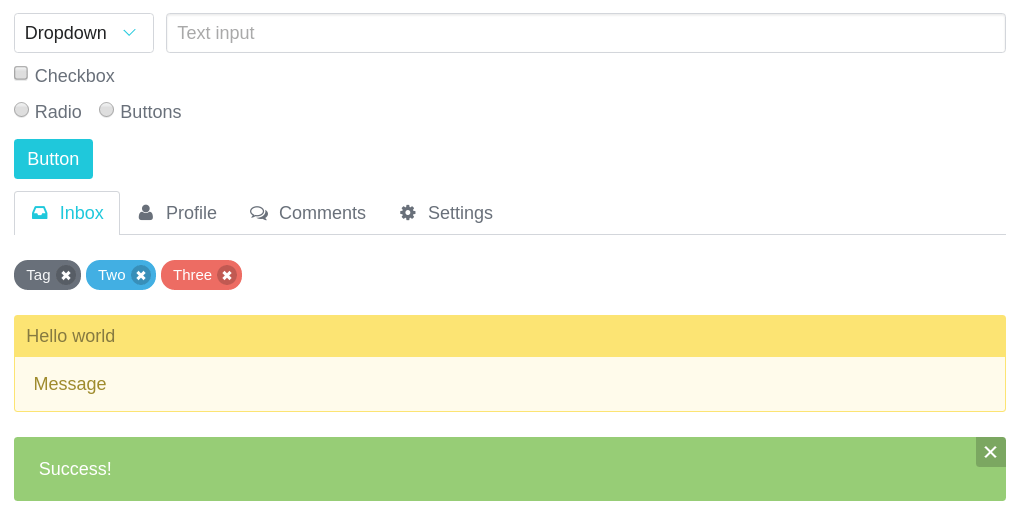Delete the red Three tag
Viewport: 1022px width, 520px height.
[x=227, y=276]
